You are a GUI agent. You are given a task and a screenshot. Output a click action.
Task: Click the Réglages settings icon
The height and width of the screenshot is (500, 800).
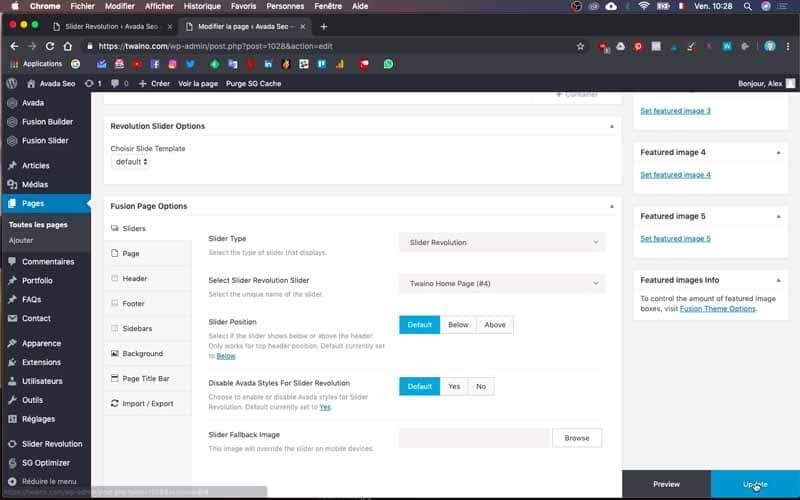(x=12, y=418)
